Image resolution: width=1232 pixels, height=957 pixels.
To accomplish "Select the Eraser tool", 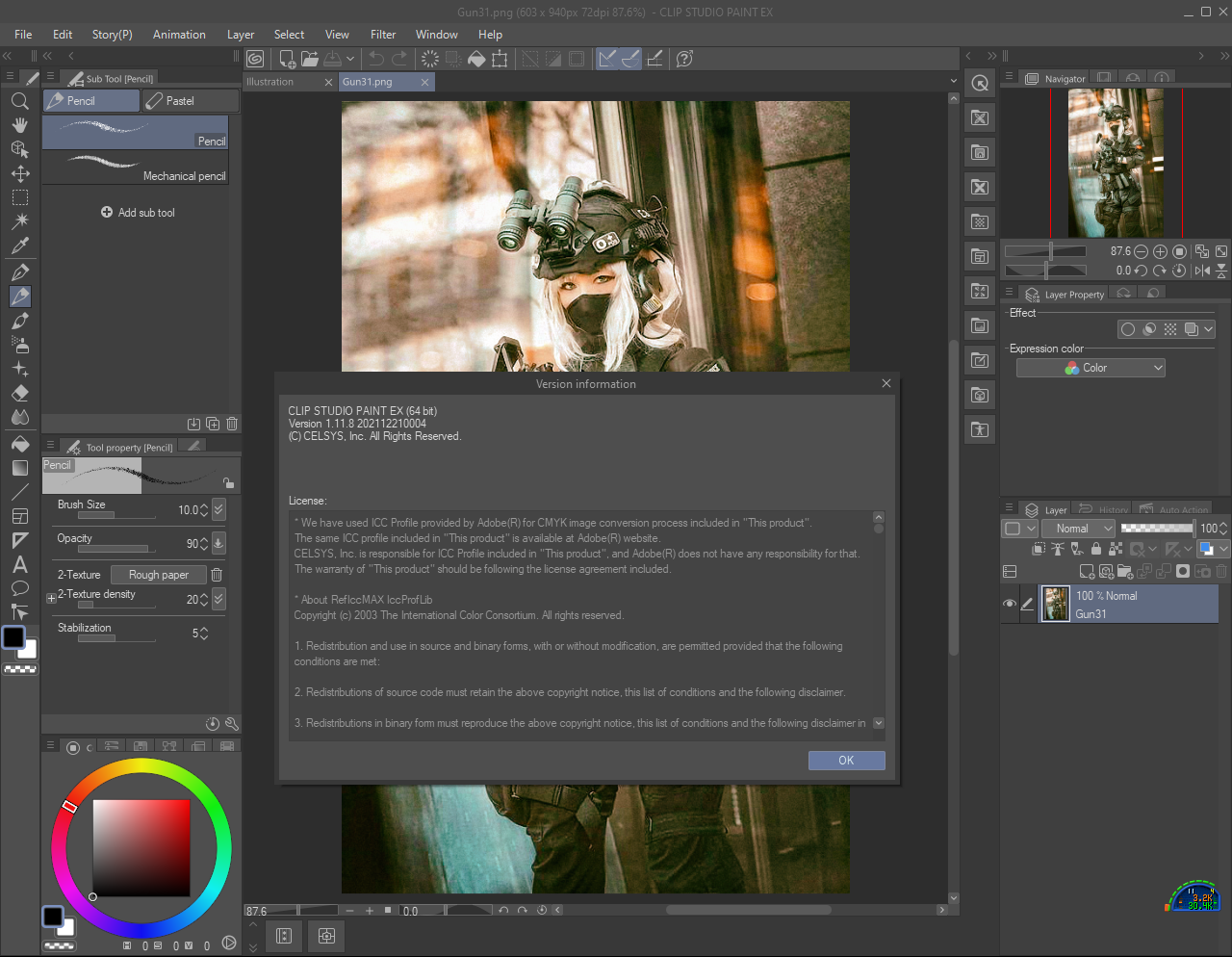I will tap(19, 394).
